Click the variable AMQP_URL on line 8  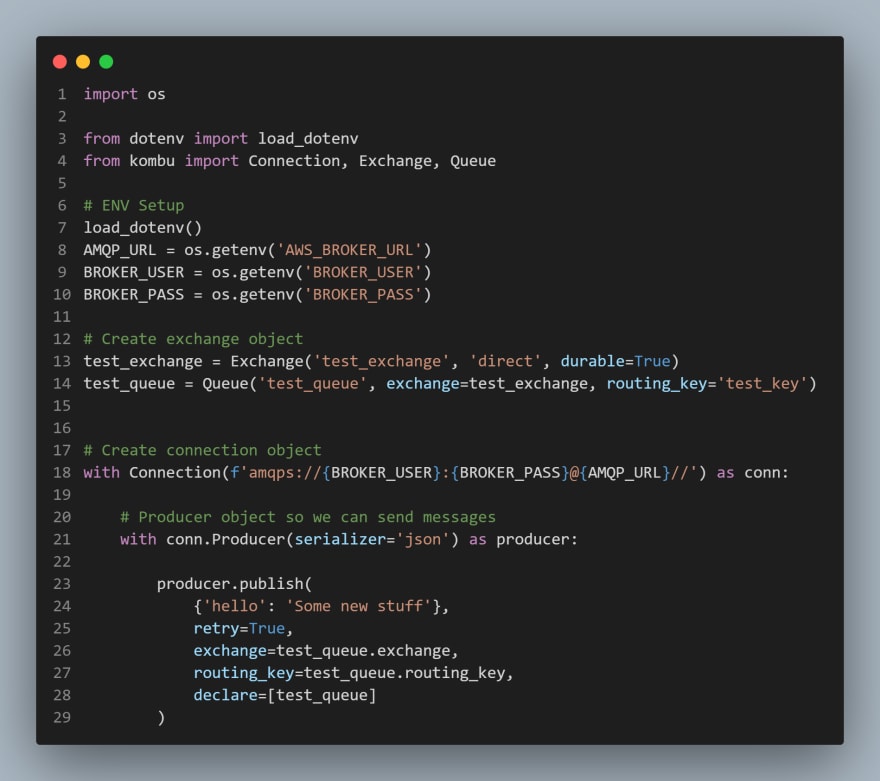click(x=120, y=250)
